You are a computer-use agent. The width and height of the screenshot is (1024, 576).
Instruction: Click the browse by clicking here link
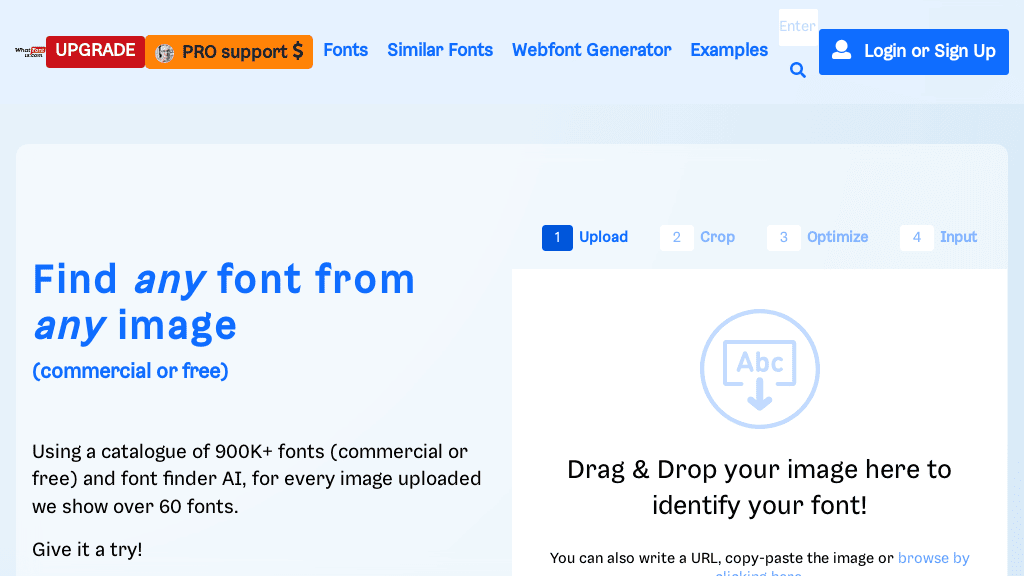(x=933, y=558)
